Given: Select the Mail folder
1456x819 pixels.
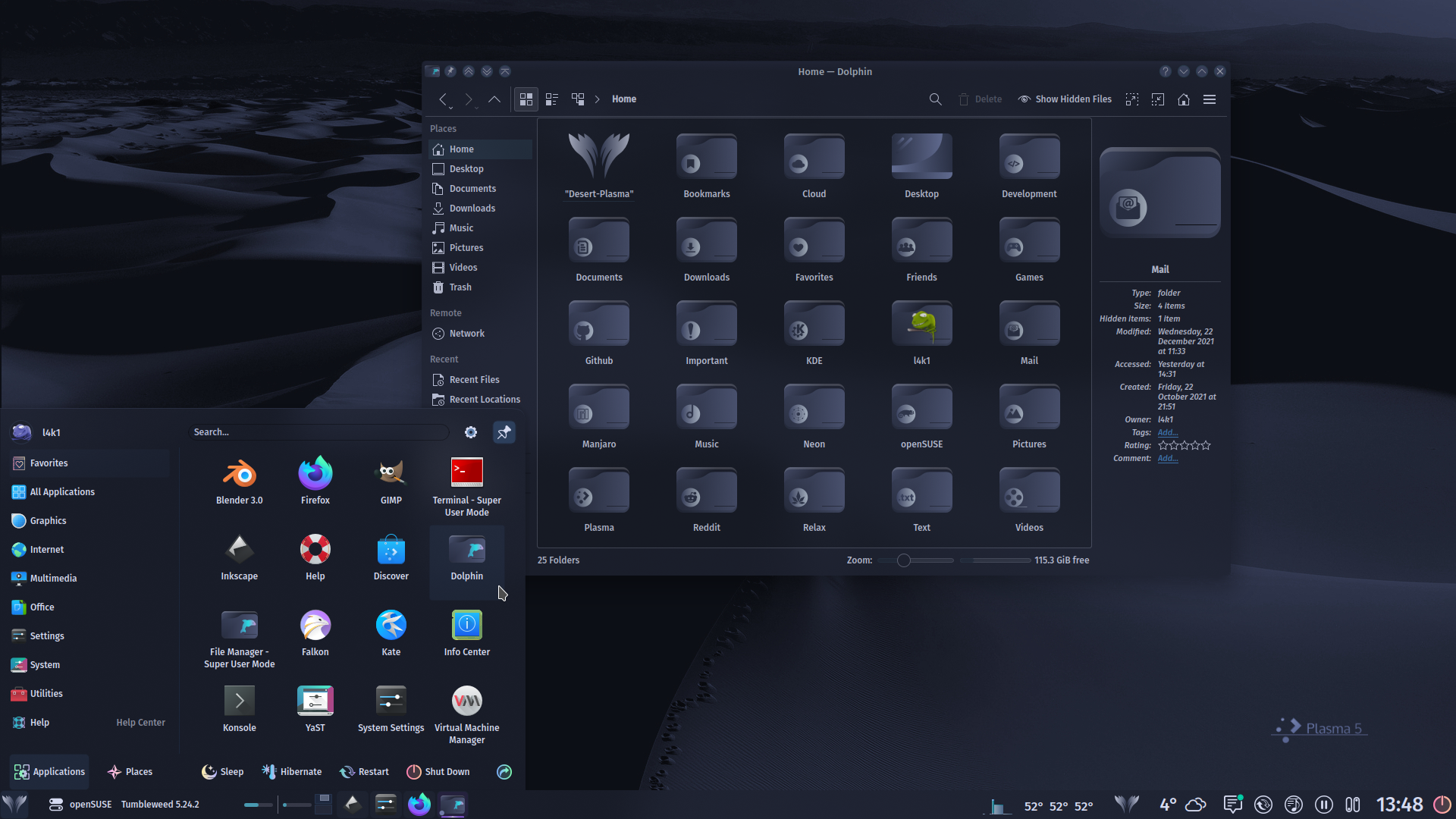Looking at the screenshot, I should pyautogui.click(x=1029, y=334).
